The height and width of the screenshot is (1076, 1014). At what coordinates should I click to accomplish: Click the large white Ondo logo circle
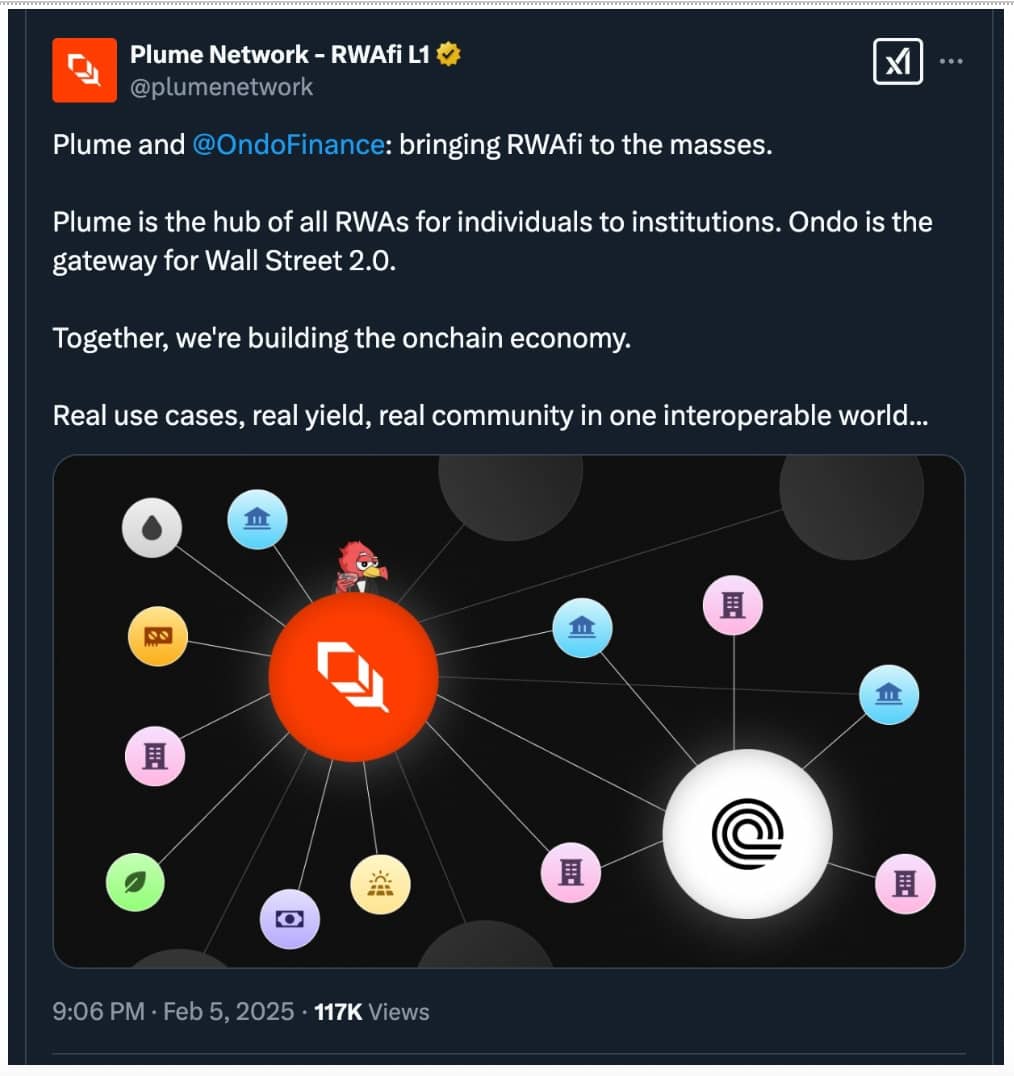tap(747, 833)
